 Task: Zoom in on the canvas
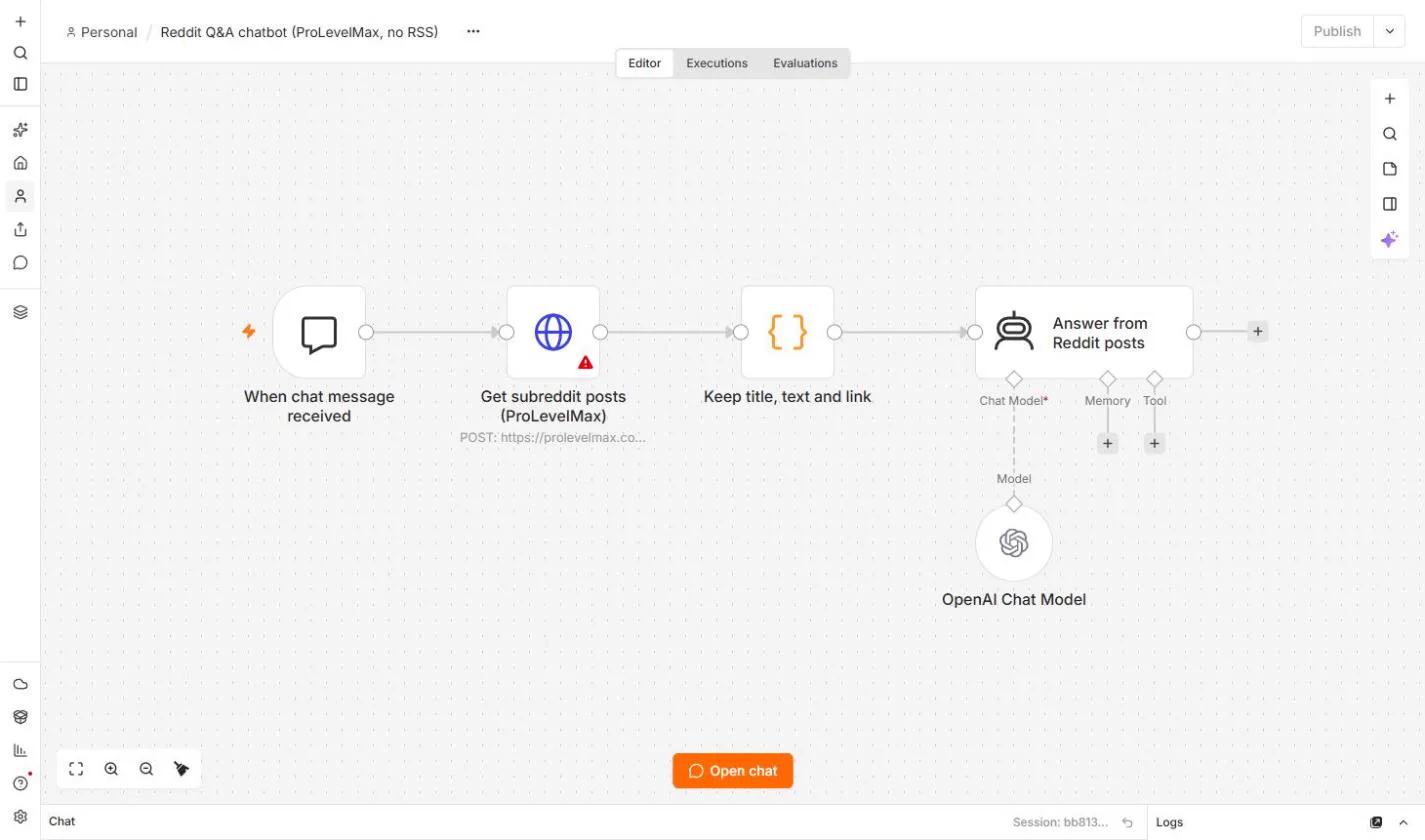tap(111, 769)
